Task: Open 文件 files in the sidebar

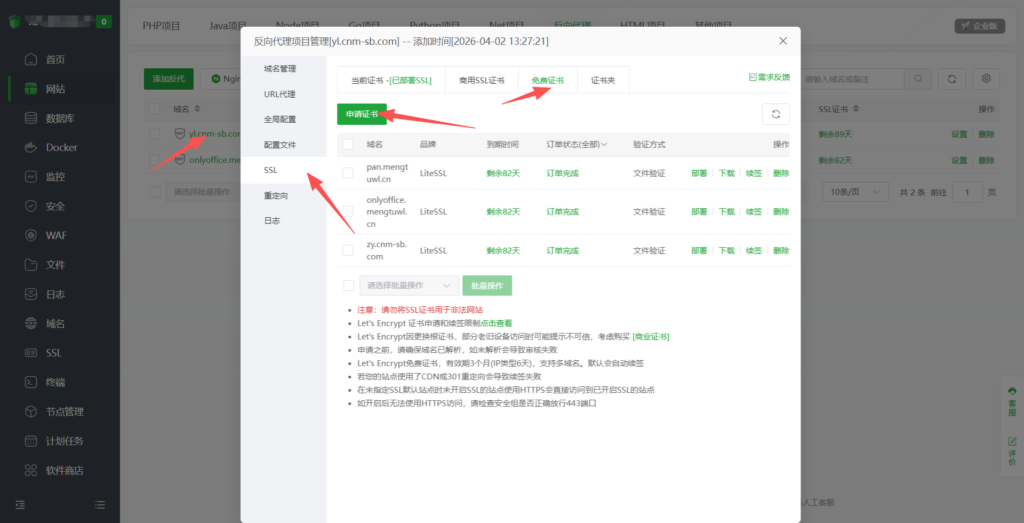Action: coord(55,265)
